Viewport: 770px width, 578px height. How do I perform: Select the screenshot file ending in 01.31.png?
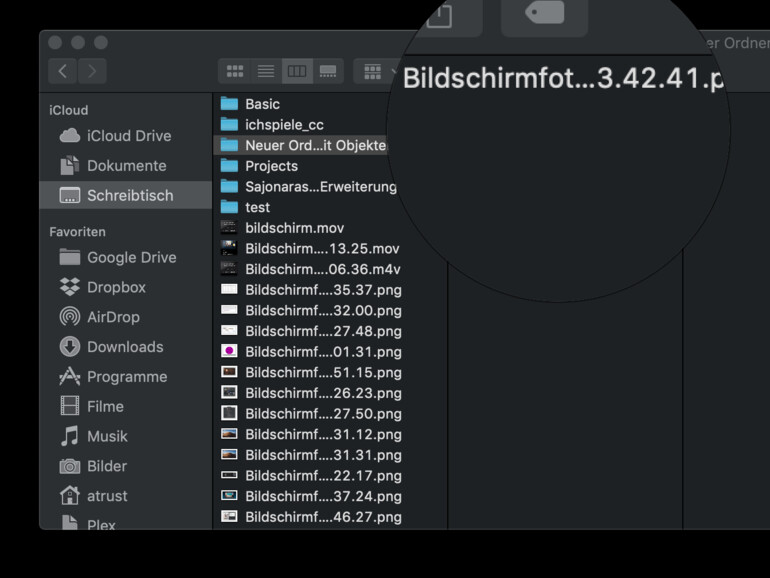tap(323, 352)
